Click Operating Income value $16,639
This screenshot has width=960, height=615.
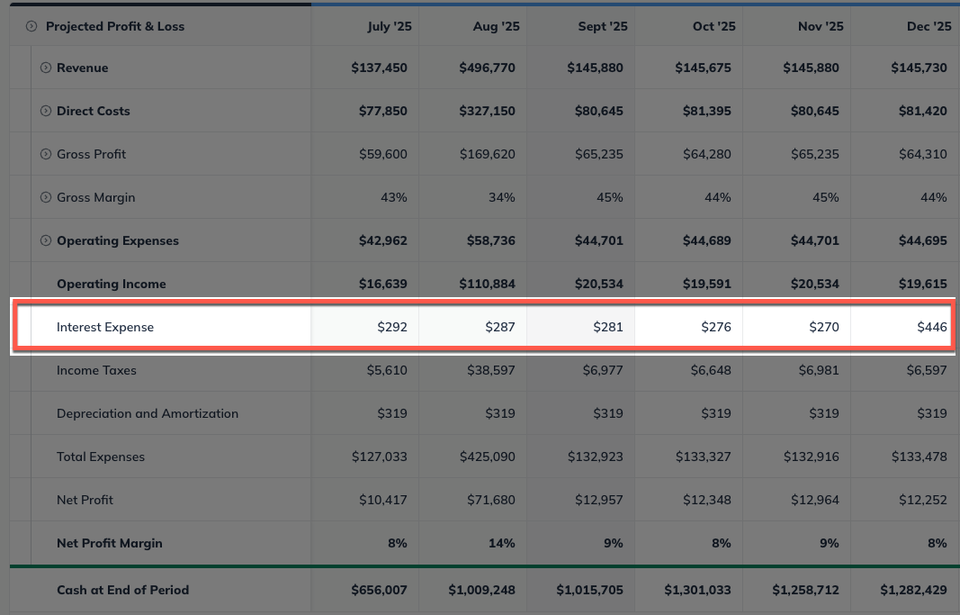coord(383,284)
